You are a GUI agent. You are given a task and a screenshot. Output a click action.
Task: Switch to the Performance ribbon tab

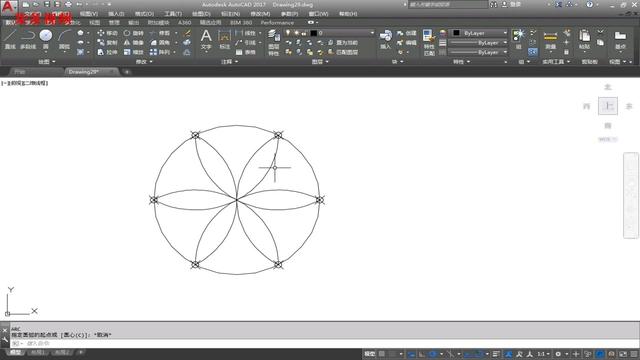click(x=277, y=22)
